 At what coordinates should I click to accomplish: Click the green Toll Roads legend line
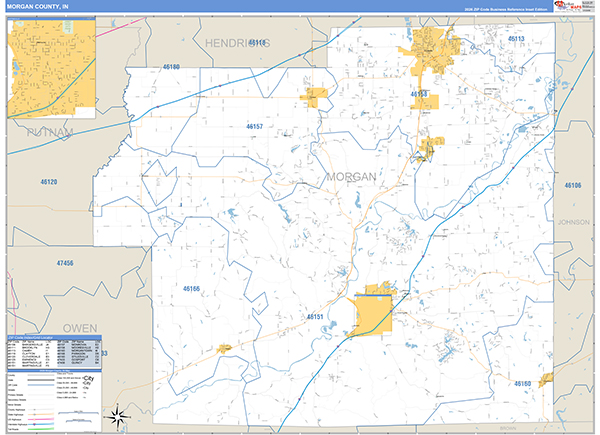40,429
